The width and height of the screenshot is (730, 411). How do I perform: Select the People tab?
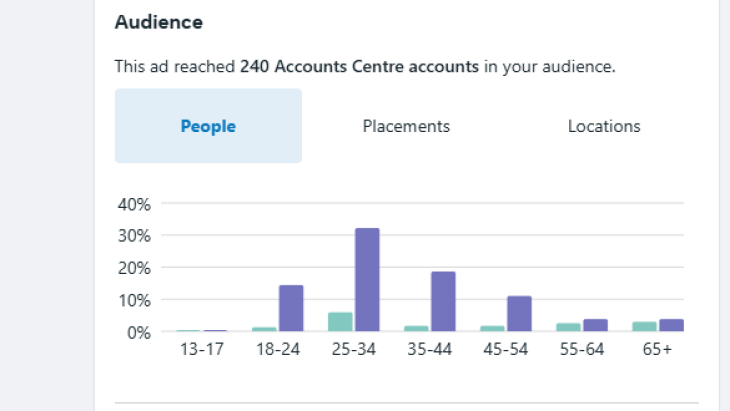point(208,126)
